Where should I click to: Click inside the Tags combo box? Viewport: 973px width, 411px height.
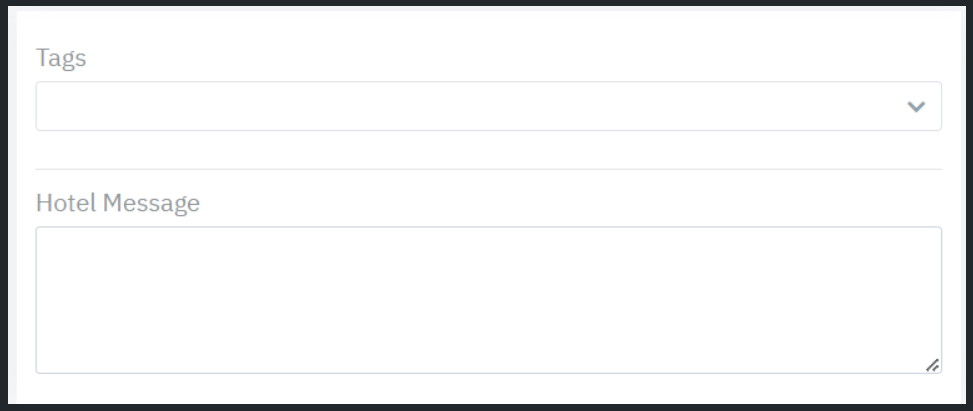pos(488,106)
